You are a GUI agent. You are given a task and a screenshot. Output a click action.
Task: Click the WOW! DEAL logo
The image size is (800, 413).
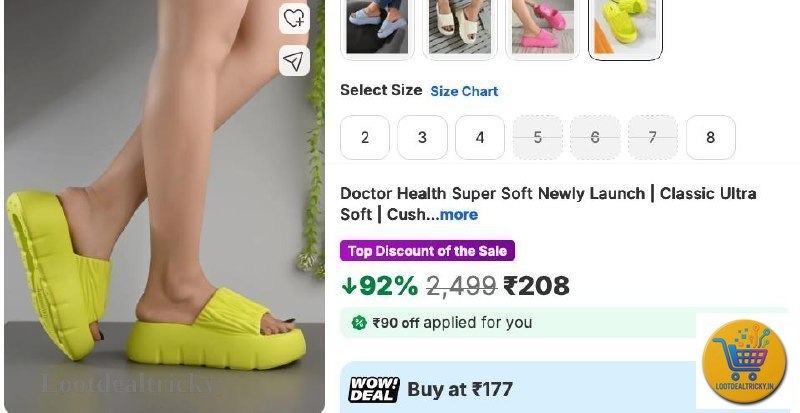373,390
